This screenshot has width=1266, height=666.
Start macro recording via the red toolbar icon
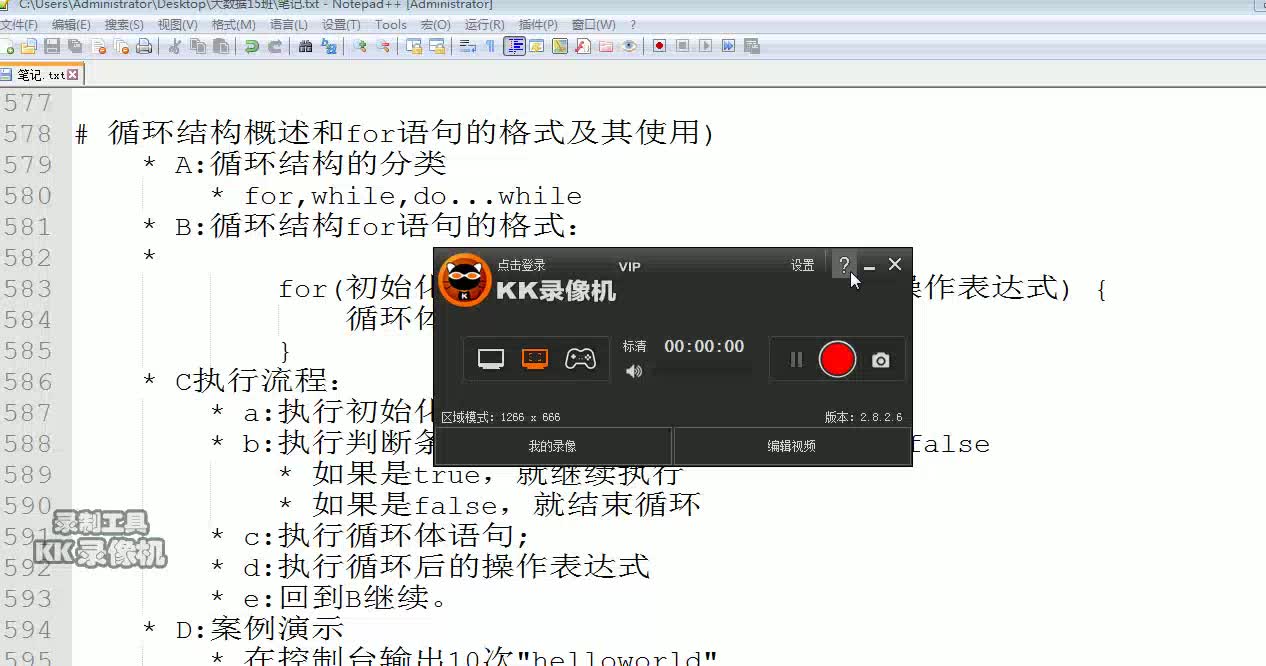pyautogui.click(x=658, y=45)
